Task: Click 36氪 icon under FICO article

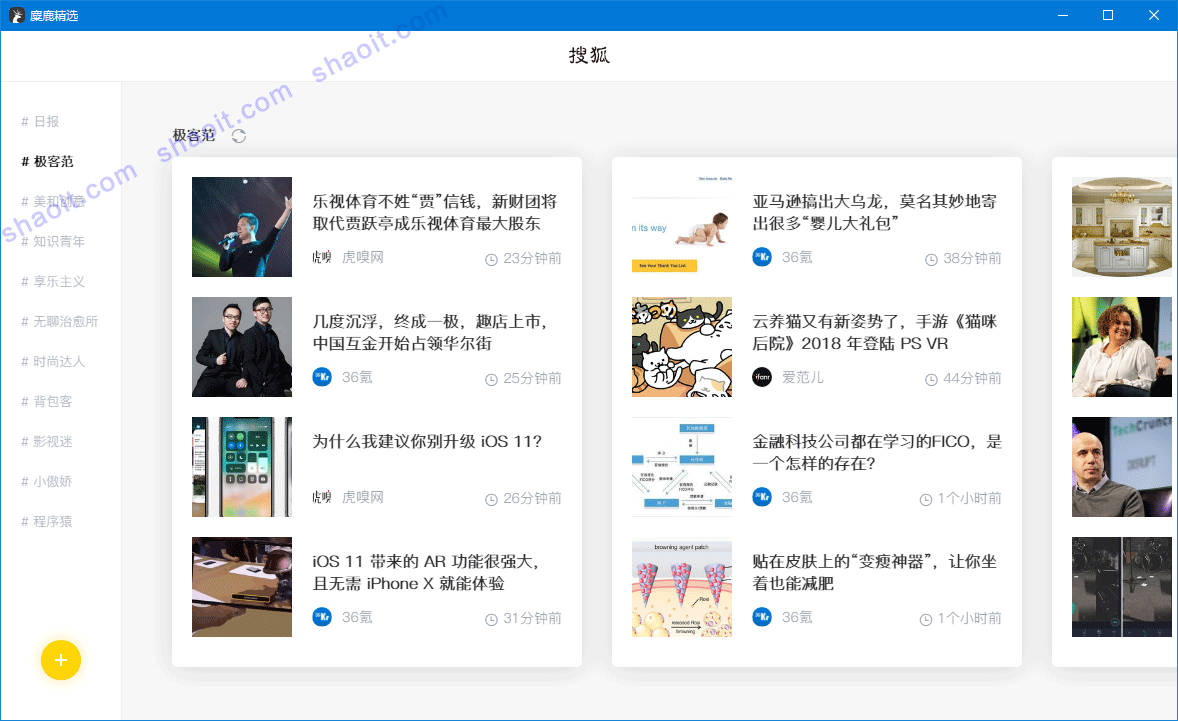Action: 762,496
